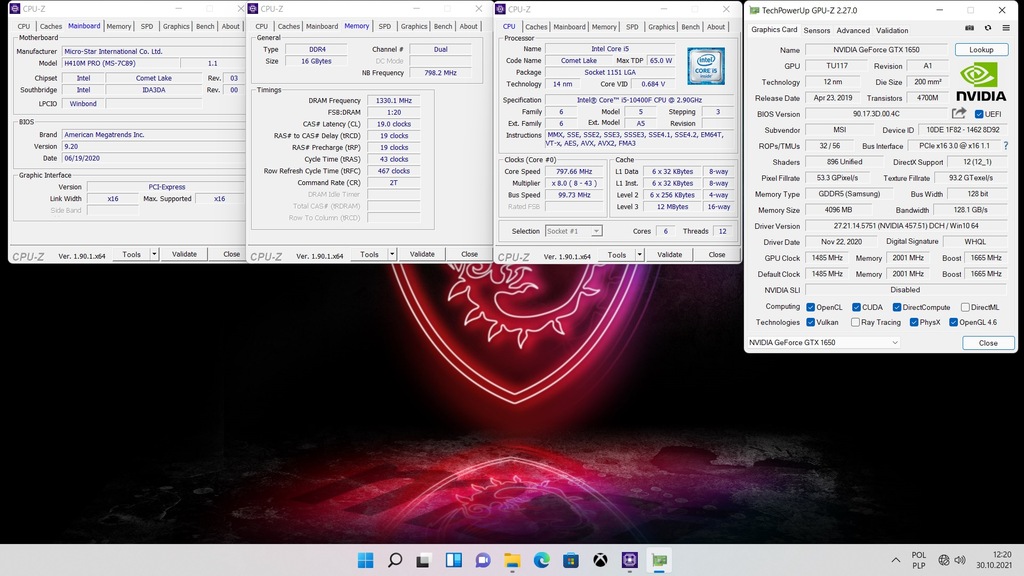The width and height of the screenshot is (1024, 576).
Task: Click H410M PRO model field
Action: tap(121, 63)
